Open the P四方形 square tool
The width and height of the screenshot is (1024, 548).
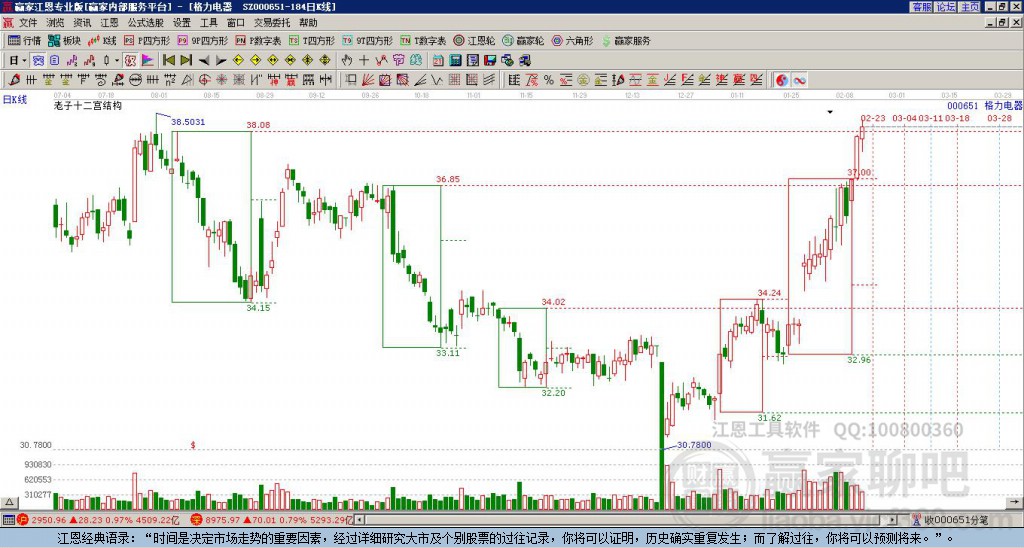[147, 40]
